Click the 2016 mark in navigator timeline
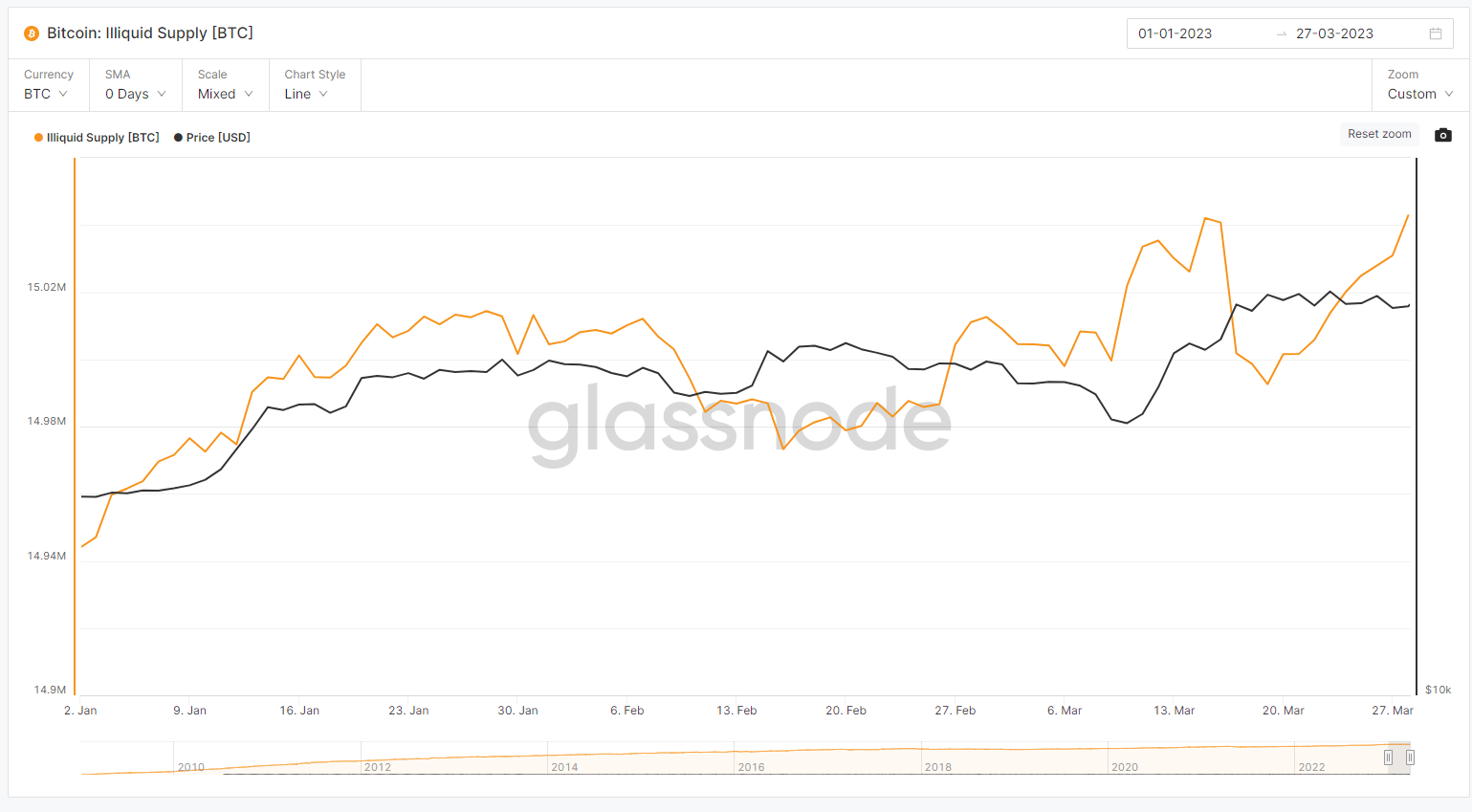1472x812 pixels. 751,767
